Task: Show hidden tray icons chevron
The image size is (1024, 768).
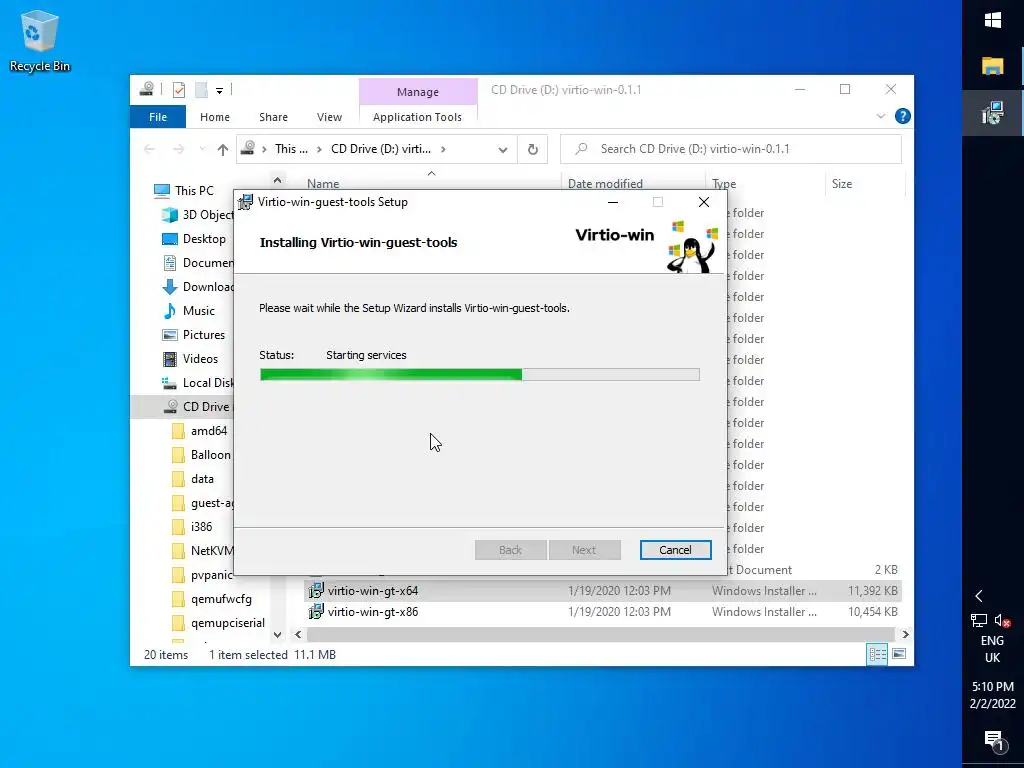Action: pyautogui.click(x=979, y=596)
